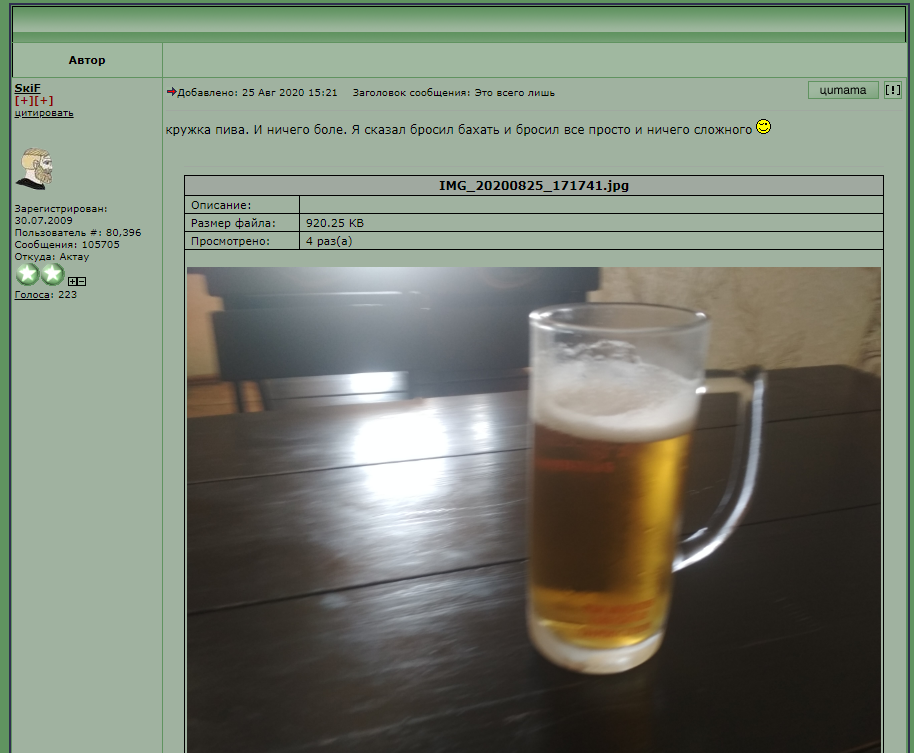Image resolution: width=914 pixels, height=753 pixels.
Task: Select file size value '920.25 KB'
Action: click(x=335, y=223)
